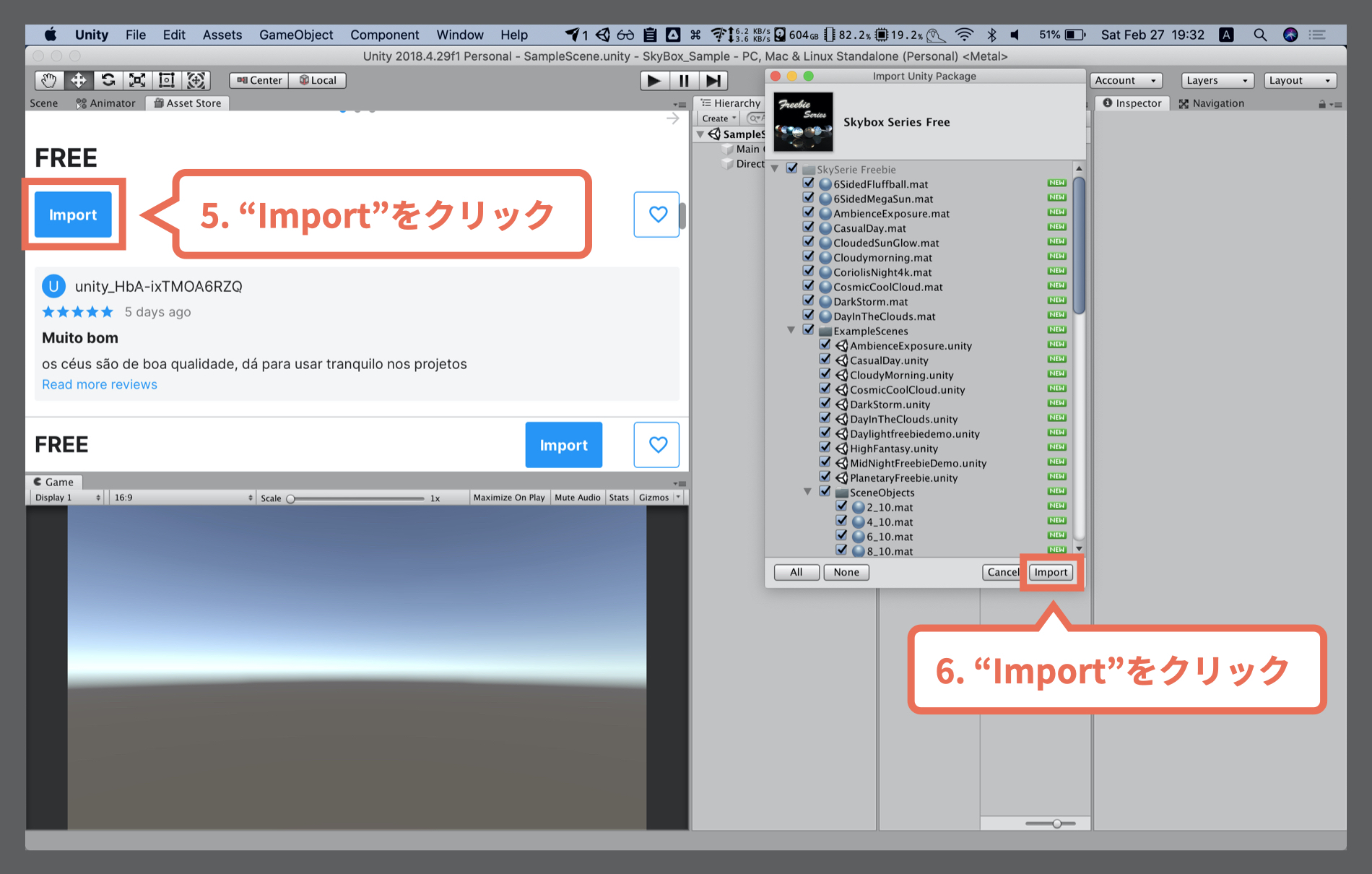
Task: Click the Inspector lock icon
Action: tap(1322, 104)
